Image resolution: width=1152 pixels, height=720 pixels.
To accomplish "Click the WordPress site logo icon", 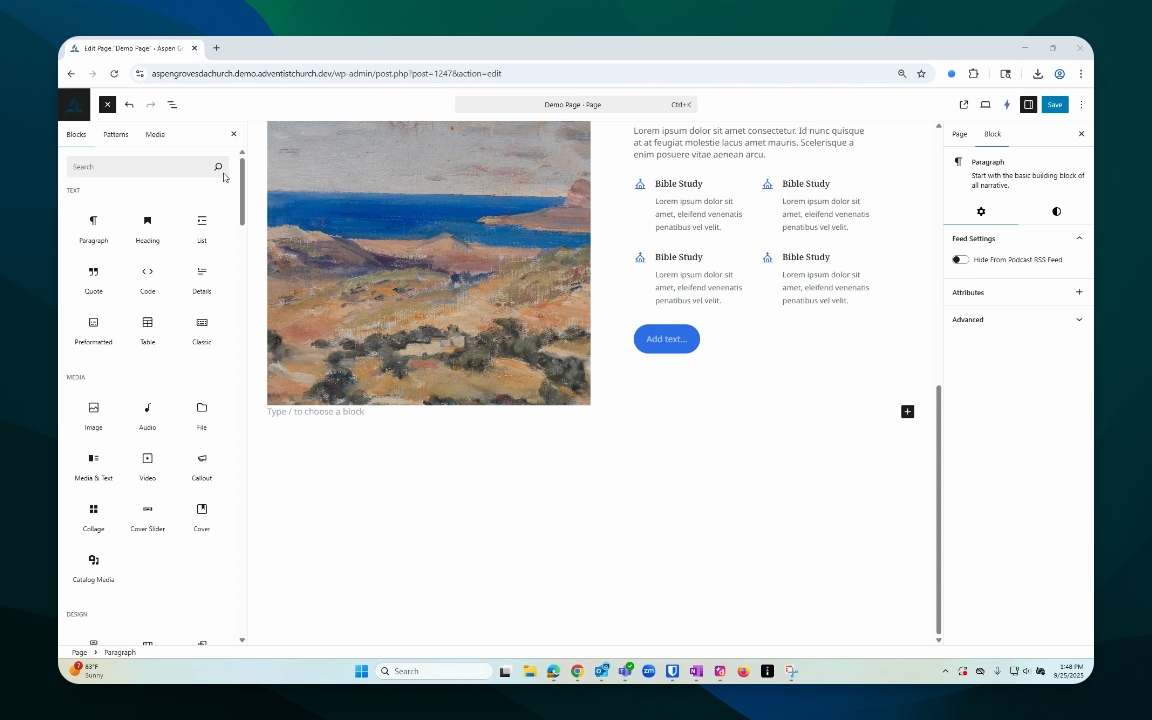I will coord(74,104).
